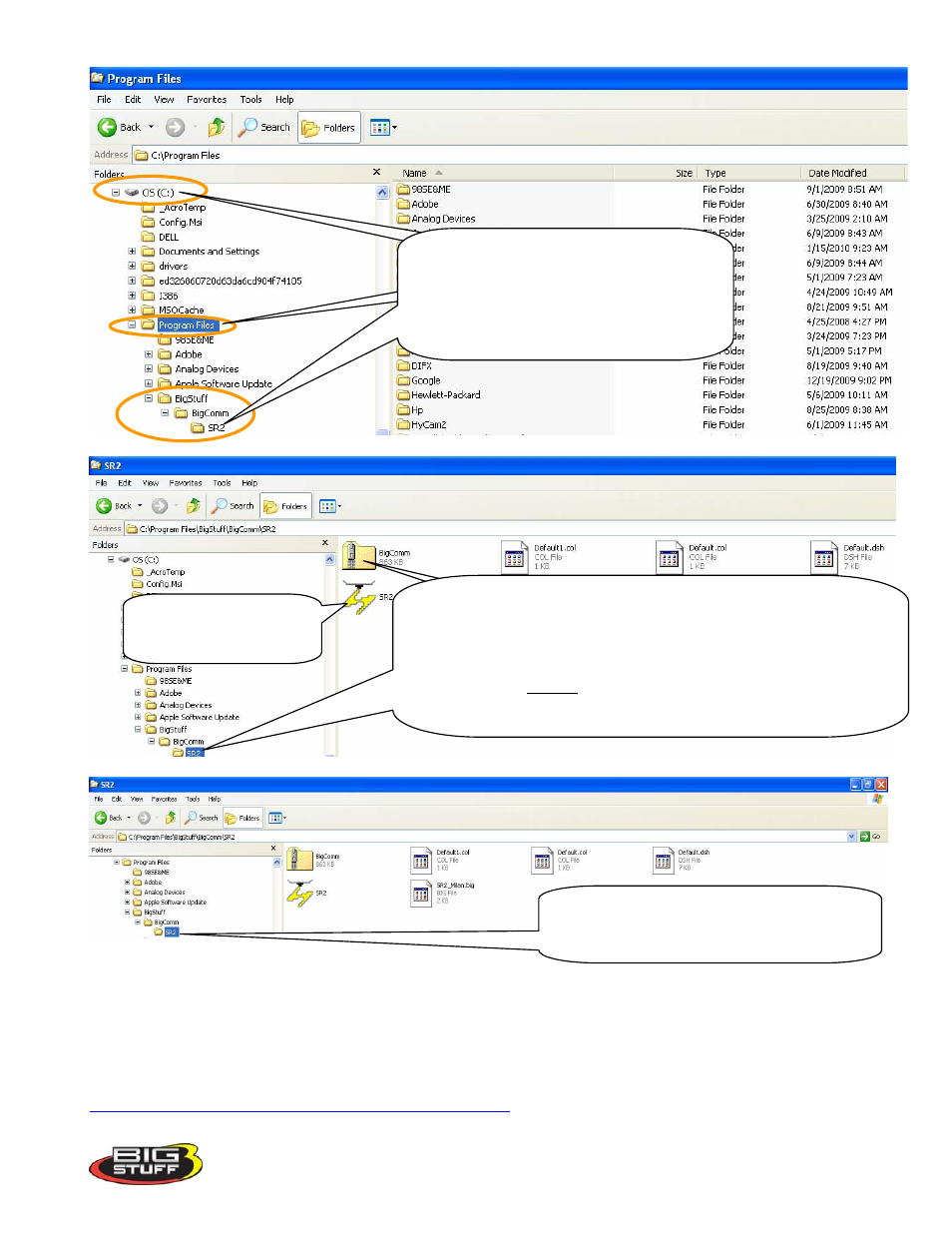Image resolution: width=952 pixels, height=1233 pixels.
Task: Select Hewlett-Packard folder in file list
Action: coord(439,395)
